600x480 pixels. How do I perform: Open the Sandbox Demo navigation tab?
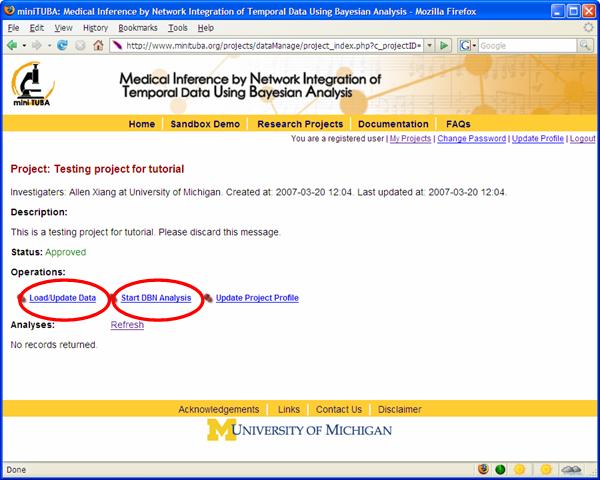[x=205, y=124]
